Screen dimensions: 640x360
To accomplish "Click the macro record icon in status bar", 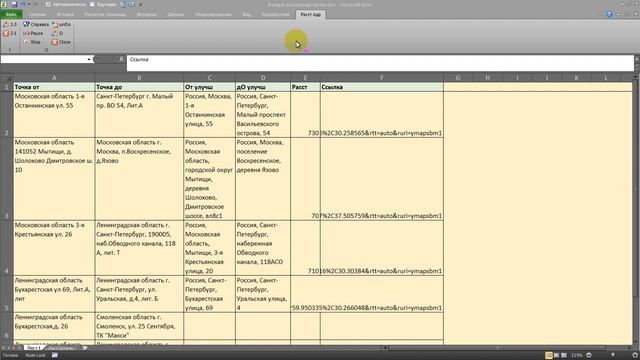I will [55, 356].
